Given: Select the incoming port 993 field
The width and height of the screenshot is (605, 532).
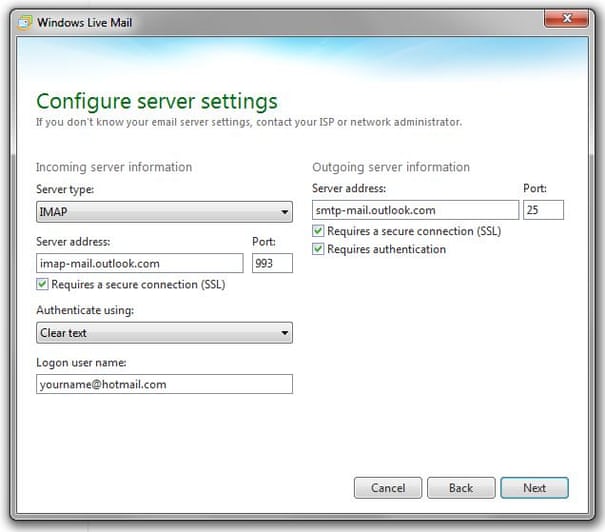Looking at the screenshot, I should point(272,263).
